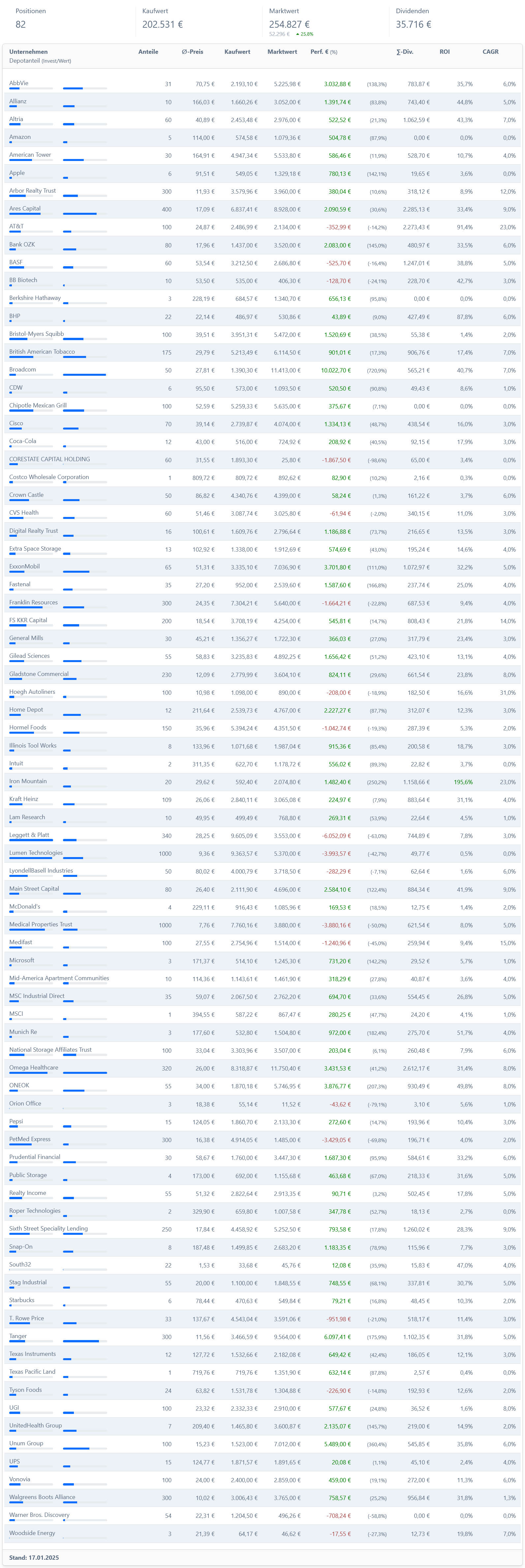Click the summary Marktwert total 254.827 €
Screen dimensions: 525x1568
(290, 24)
